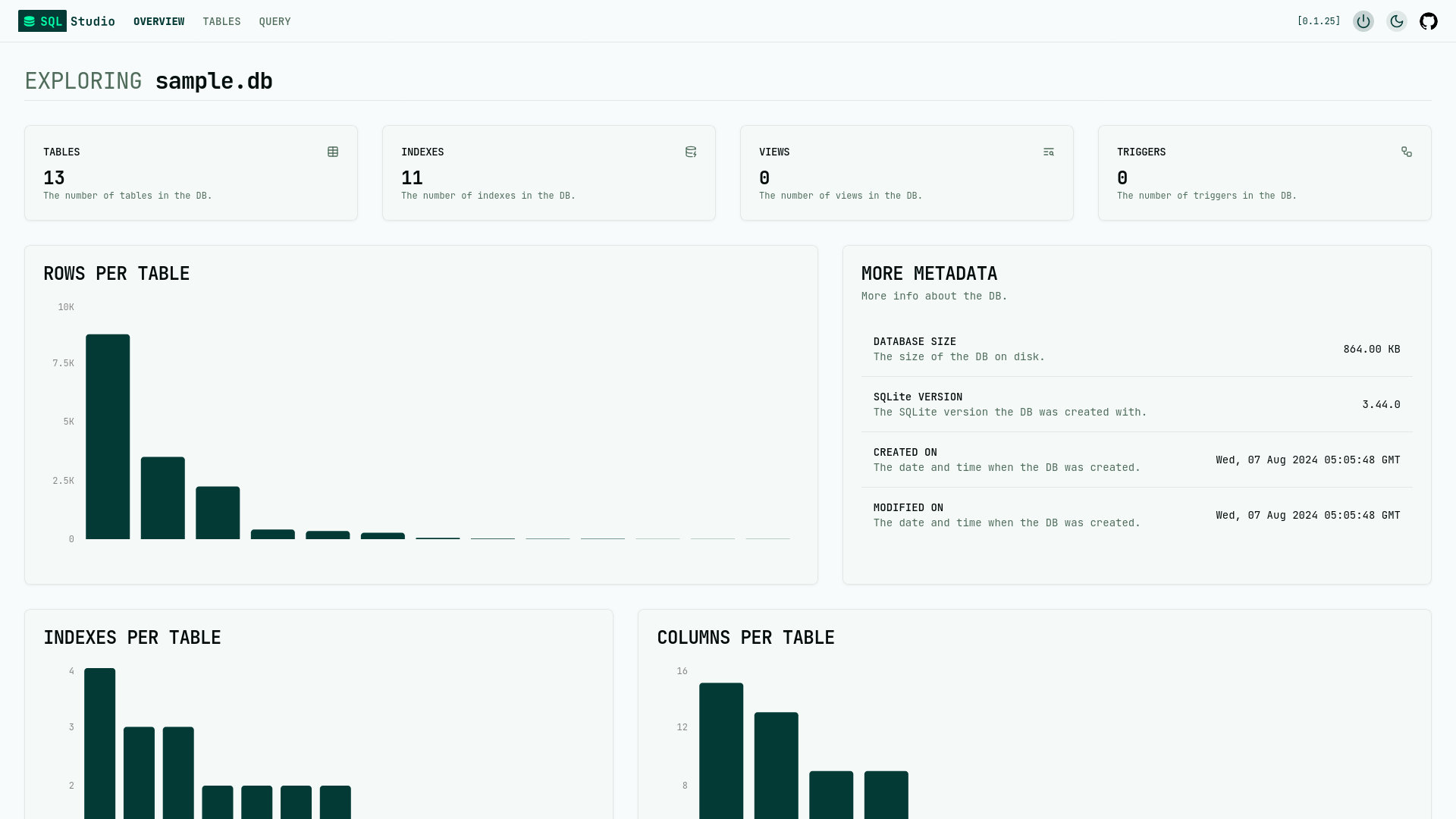Viewport: 1456px width, 819px height.
Task: Open the Tables tab
Action: tap(221, 21)
